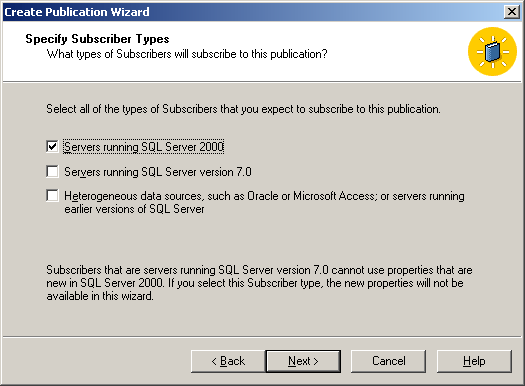Click the 'What types of Subscribers' subtitle text

tap(187, 54)
